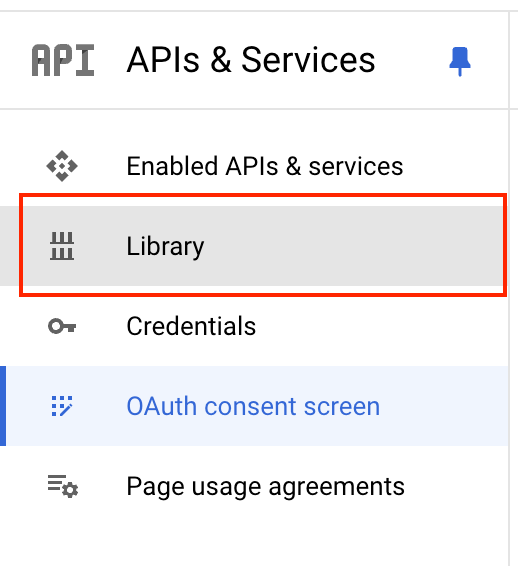Click the Credentials key icon
The height and width of the screenshot is (566, 518).
click(x=62, y=326)
